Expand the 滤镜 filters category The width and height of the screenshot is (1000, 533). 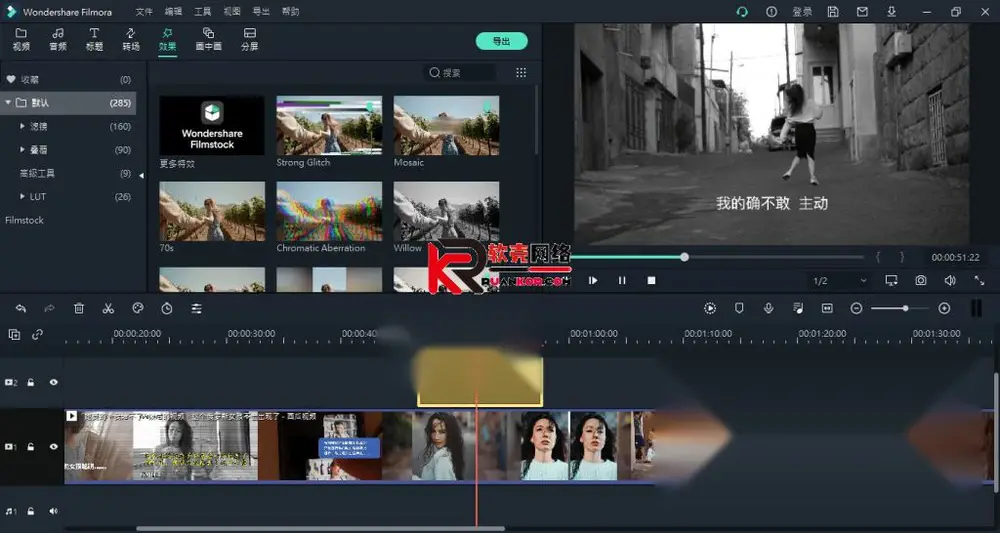tap(23, 126)
